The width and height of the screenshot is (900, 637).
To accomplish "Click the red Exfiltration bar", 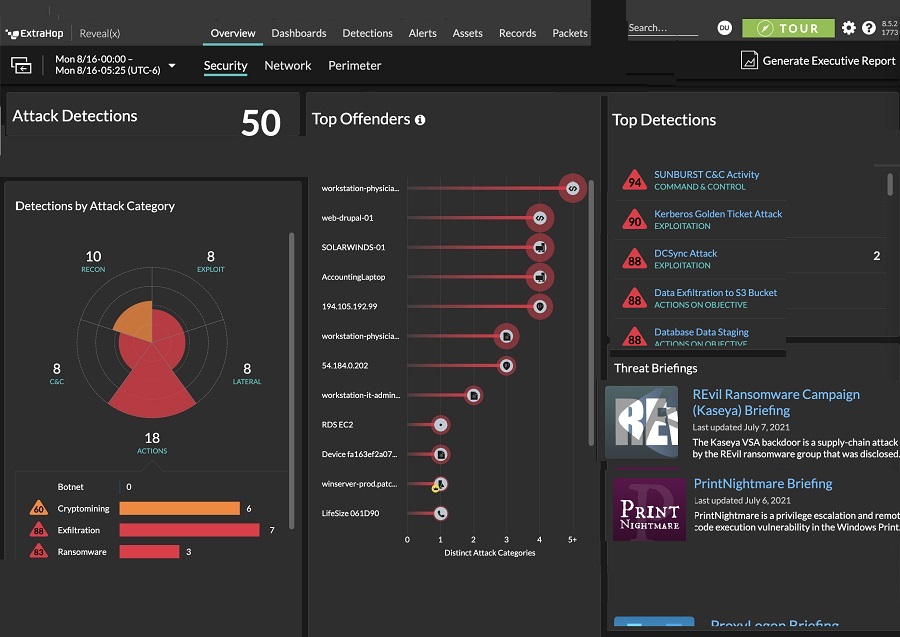I will tap(189, 530).
